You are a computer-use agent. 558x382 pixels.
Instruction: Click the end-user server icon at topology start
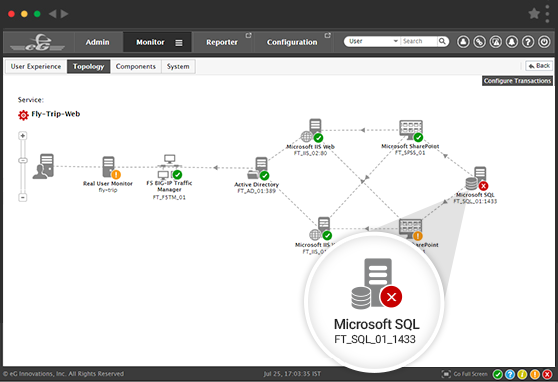click(x=43, y=166)
